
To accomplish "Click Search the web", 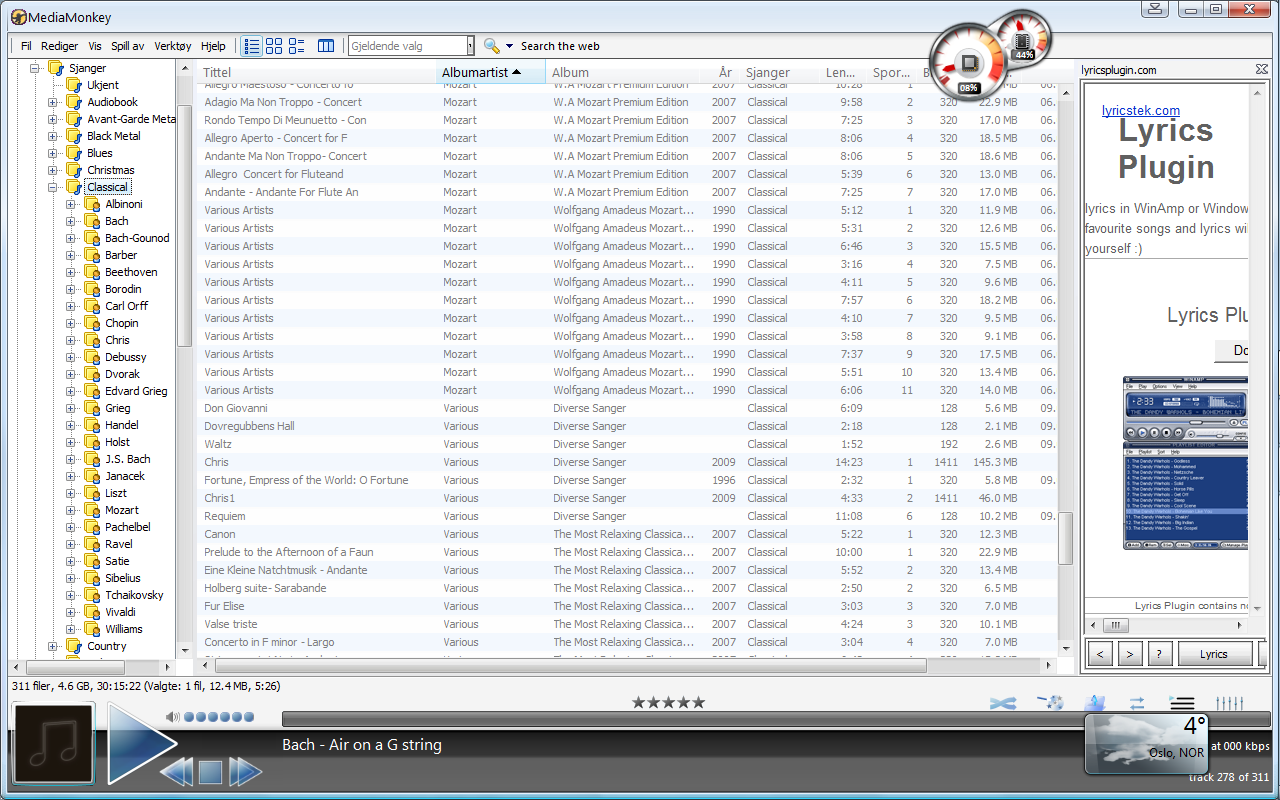I will pos(560,46).
